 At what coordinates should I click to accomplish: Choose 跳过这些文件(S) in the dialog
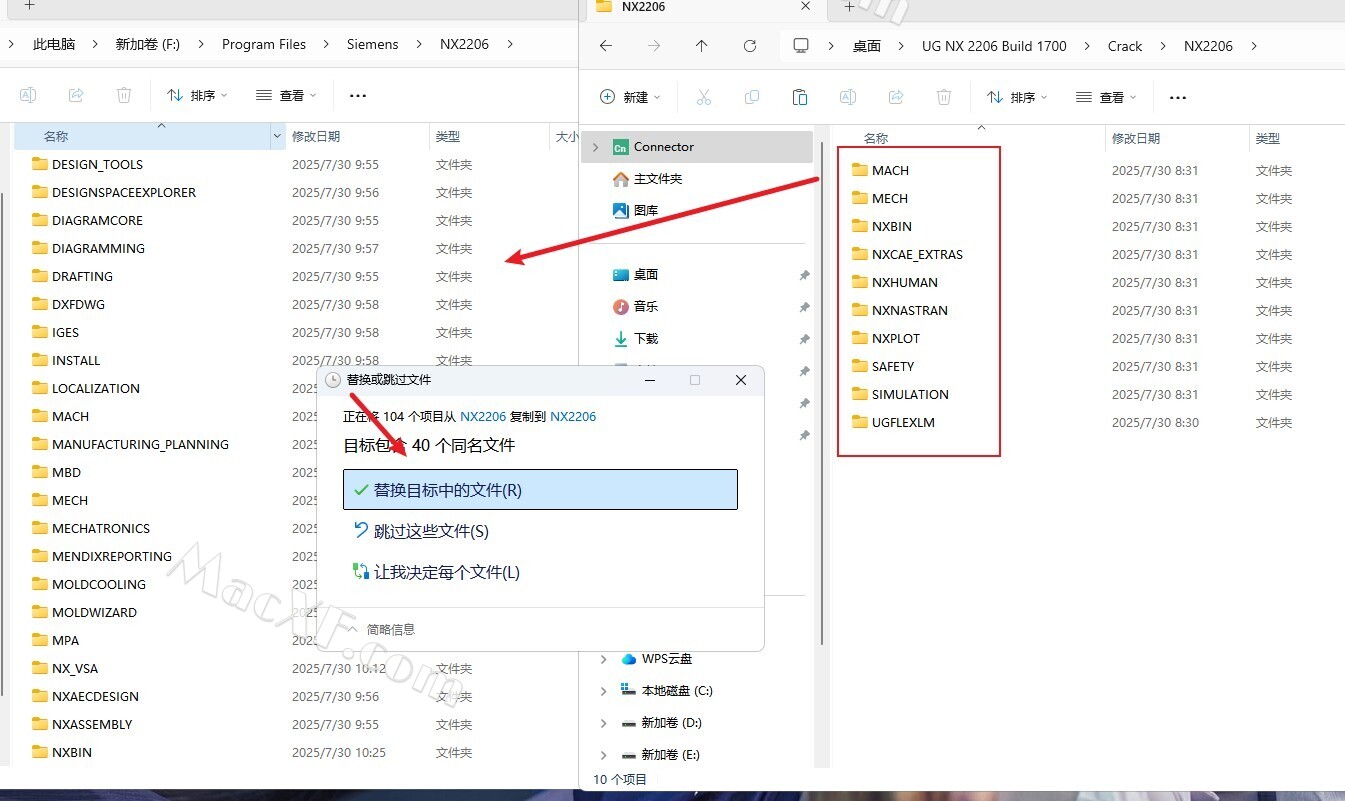click(540, 531)
